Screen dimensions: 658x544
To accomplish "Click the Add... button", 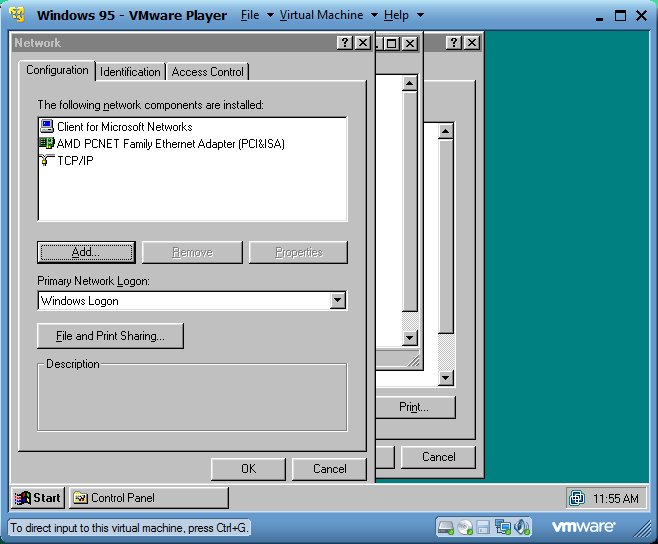I will [x=86, y=252].
